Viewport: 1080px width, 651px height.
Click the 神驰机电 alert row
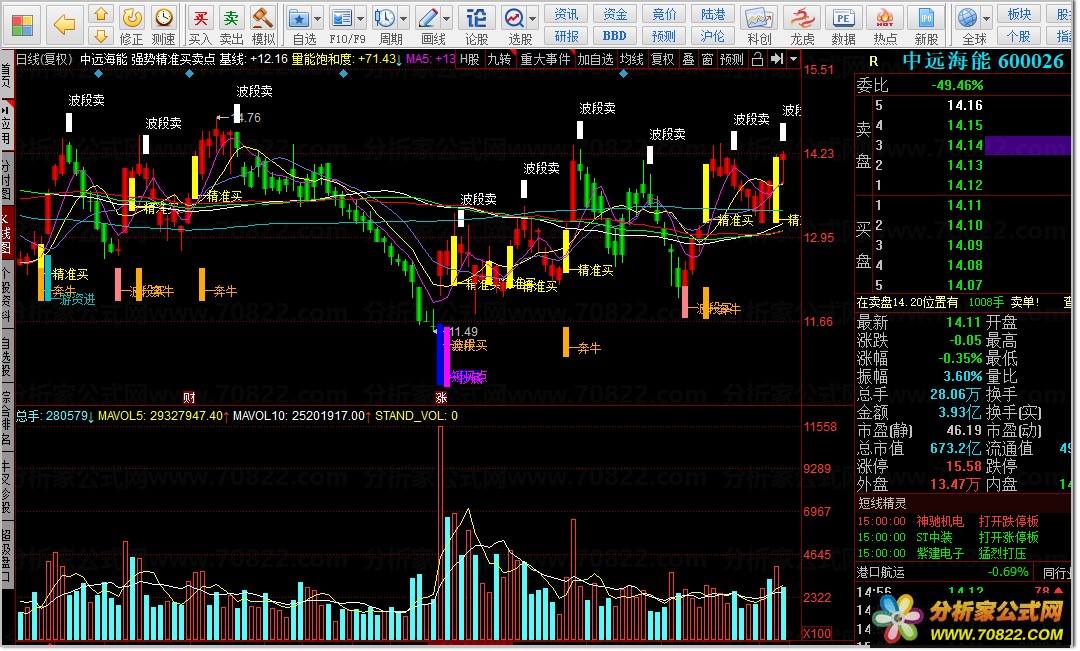click(964, 521)
